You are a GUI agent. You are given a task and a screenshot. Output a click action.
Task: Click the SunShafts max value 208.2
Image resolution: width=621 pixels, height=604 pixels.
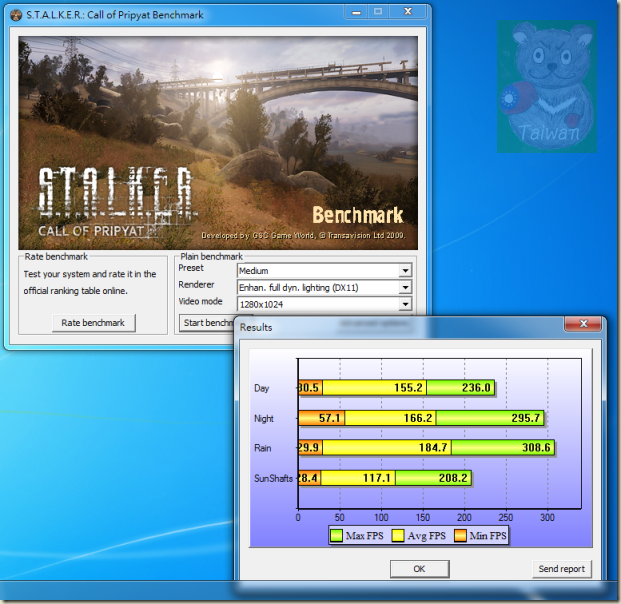click(x=453, y=478)
